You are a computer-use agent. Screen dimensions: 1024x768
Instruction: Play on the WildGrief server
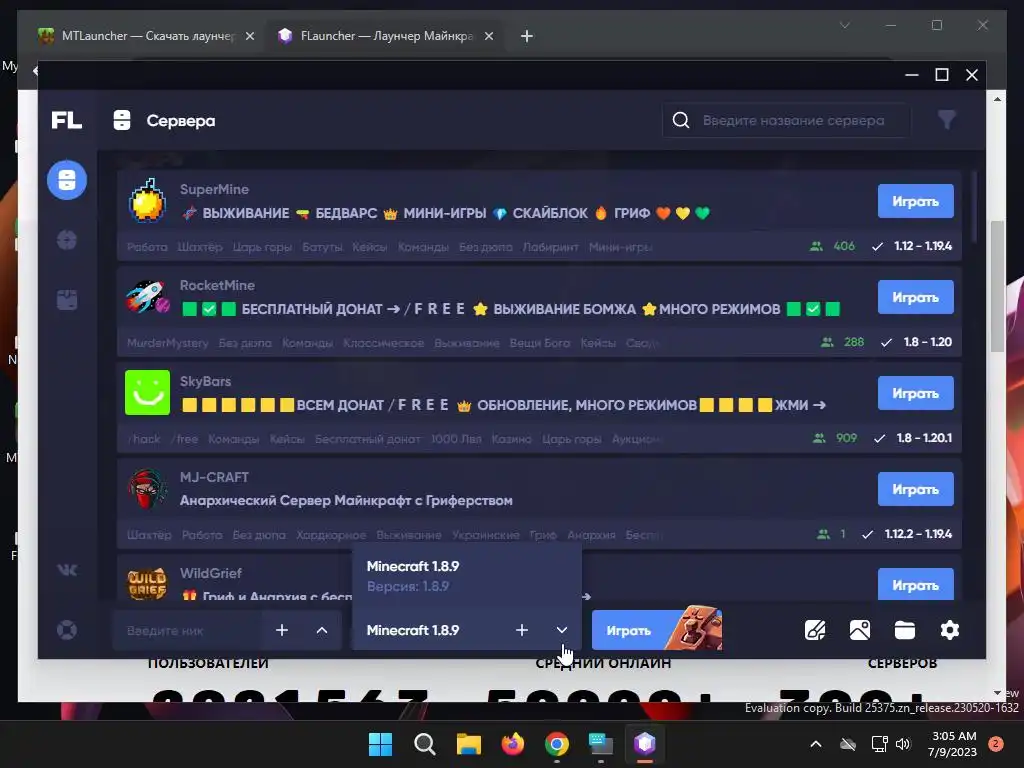point(915,584)
